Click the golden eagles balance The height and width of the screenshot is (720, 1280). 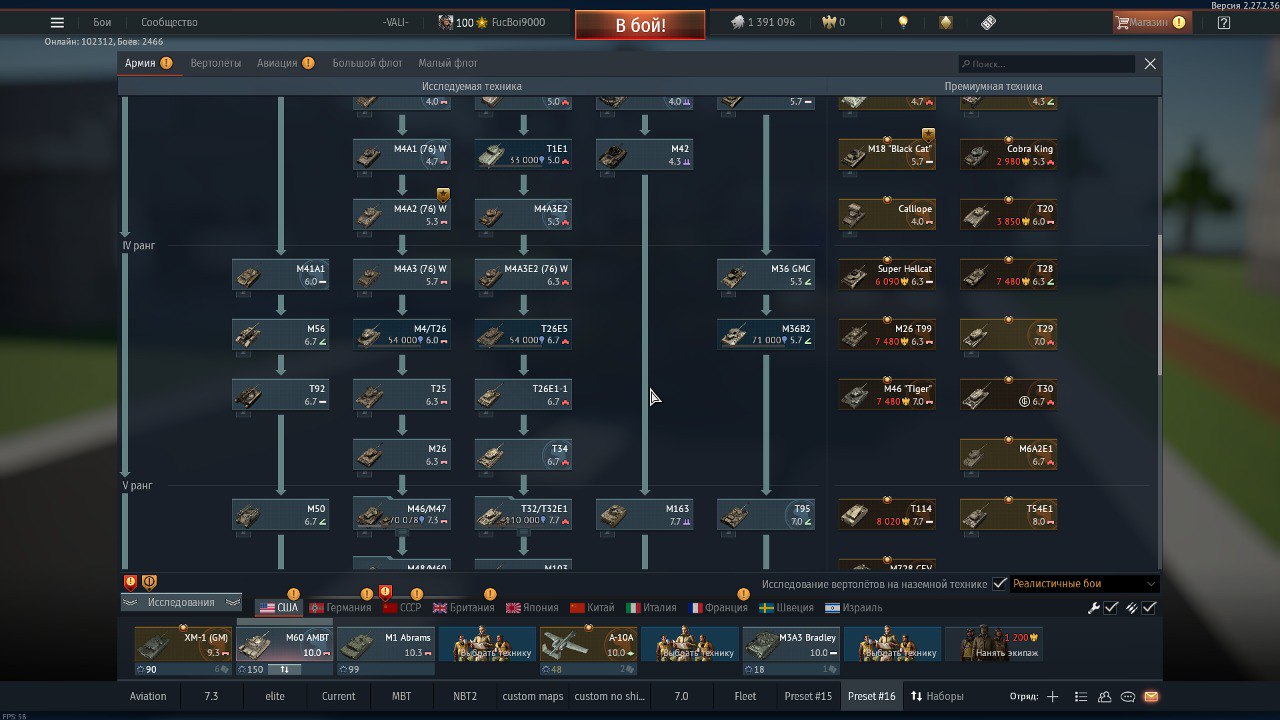pyautogui.click(x=833, y=22)
